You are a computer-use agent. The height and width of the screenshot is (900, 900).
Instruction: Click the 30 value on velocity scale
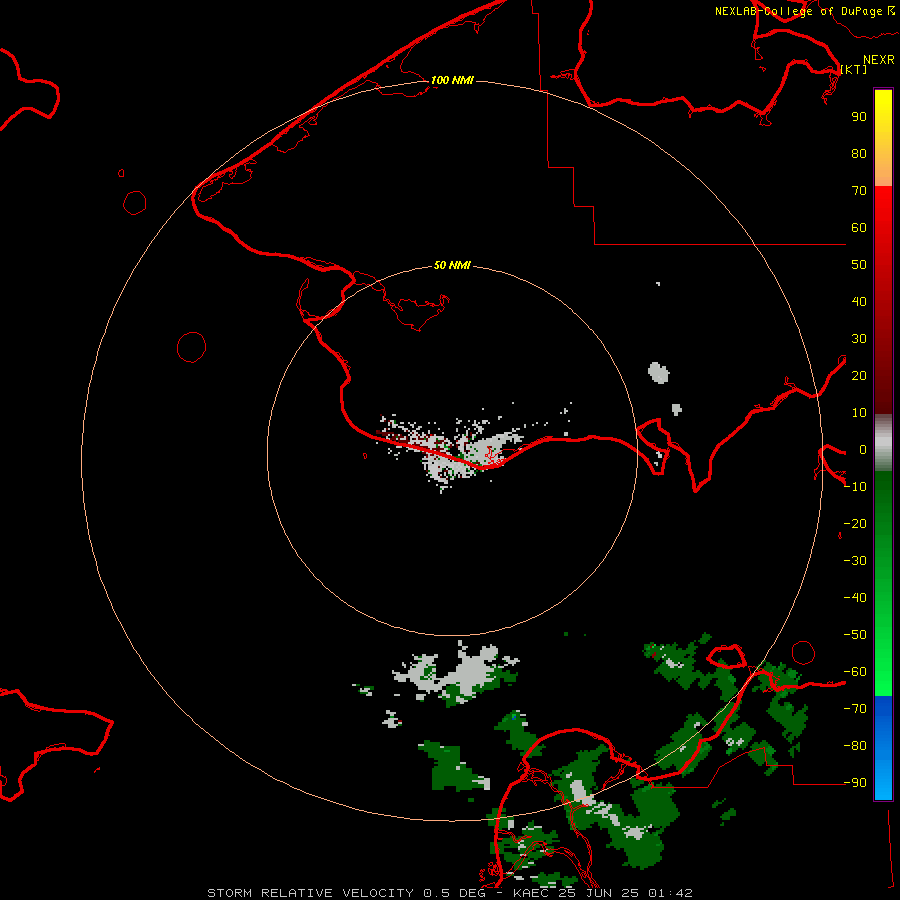pyautogui.click(x=859, y=339)
